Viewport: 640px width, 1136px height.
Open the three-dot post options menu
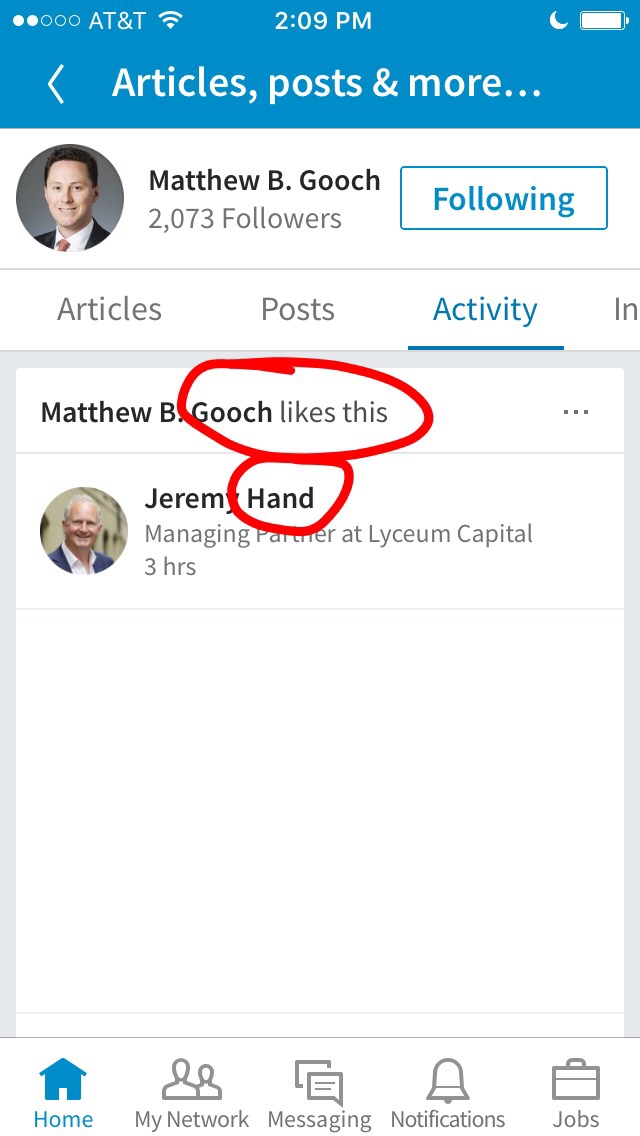coord(576,412)
